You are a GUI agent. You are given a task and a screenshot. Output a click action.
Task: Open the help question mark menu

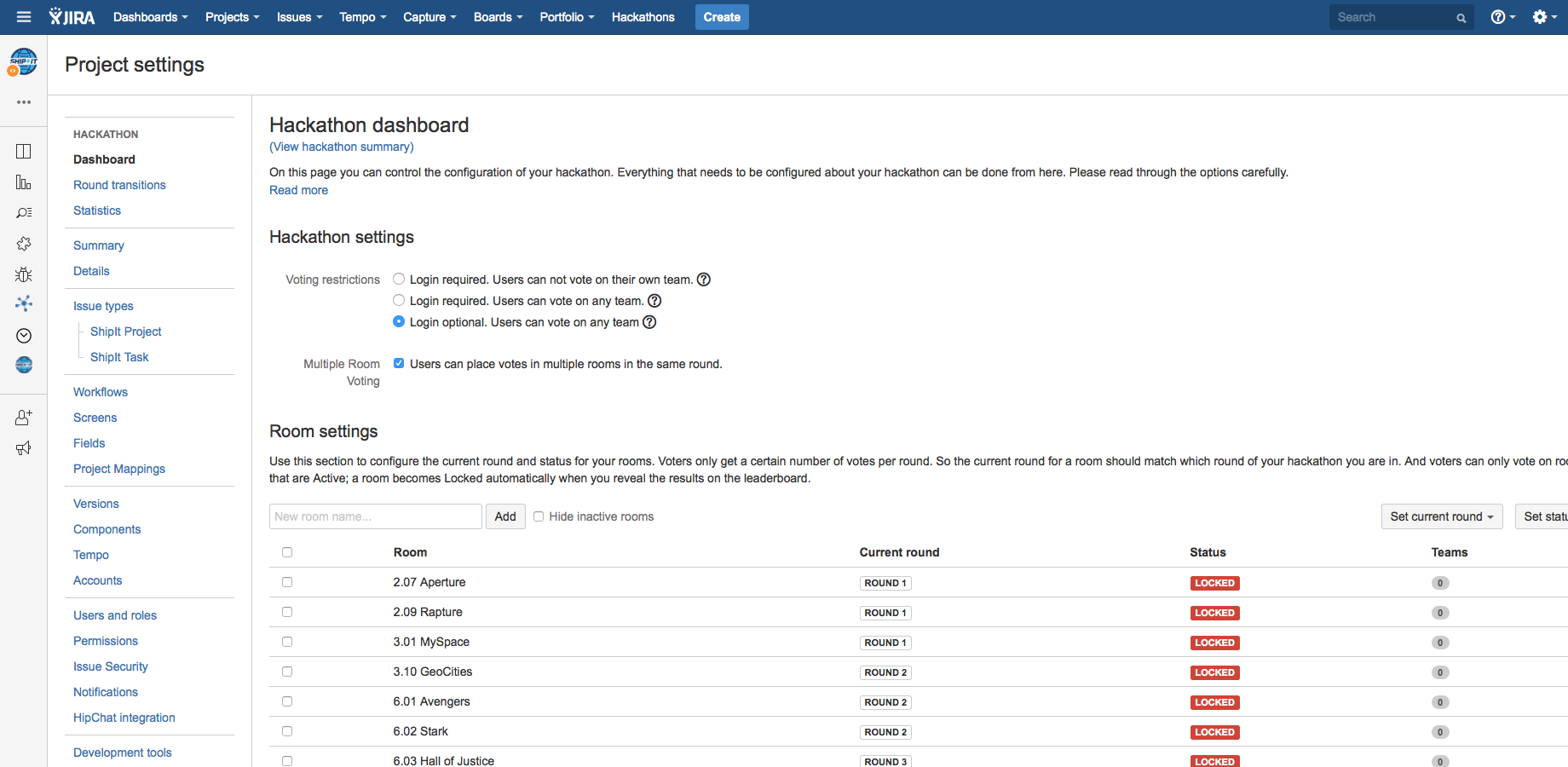point(1502,17)
